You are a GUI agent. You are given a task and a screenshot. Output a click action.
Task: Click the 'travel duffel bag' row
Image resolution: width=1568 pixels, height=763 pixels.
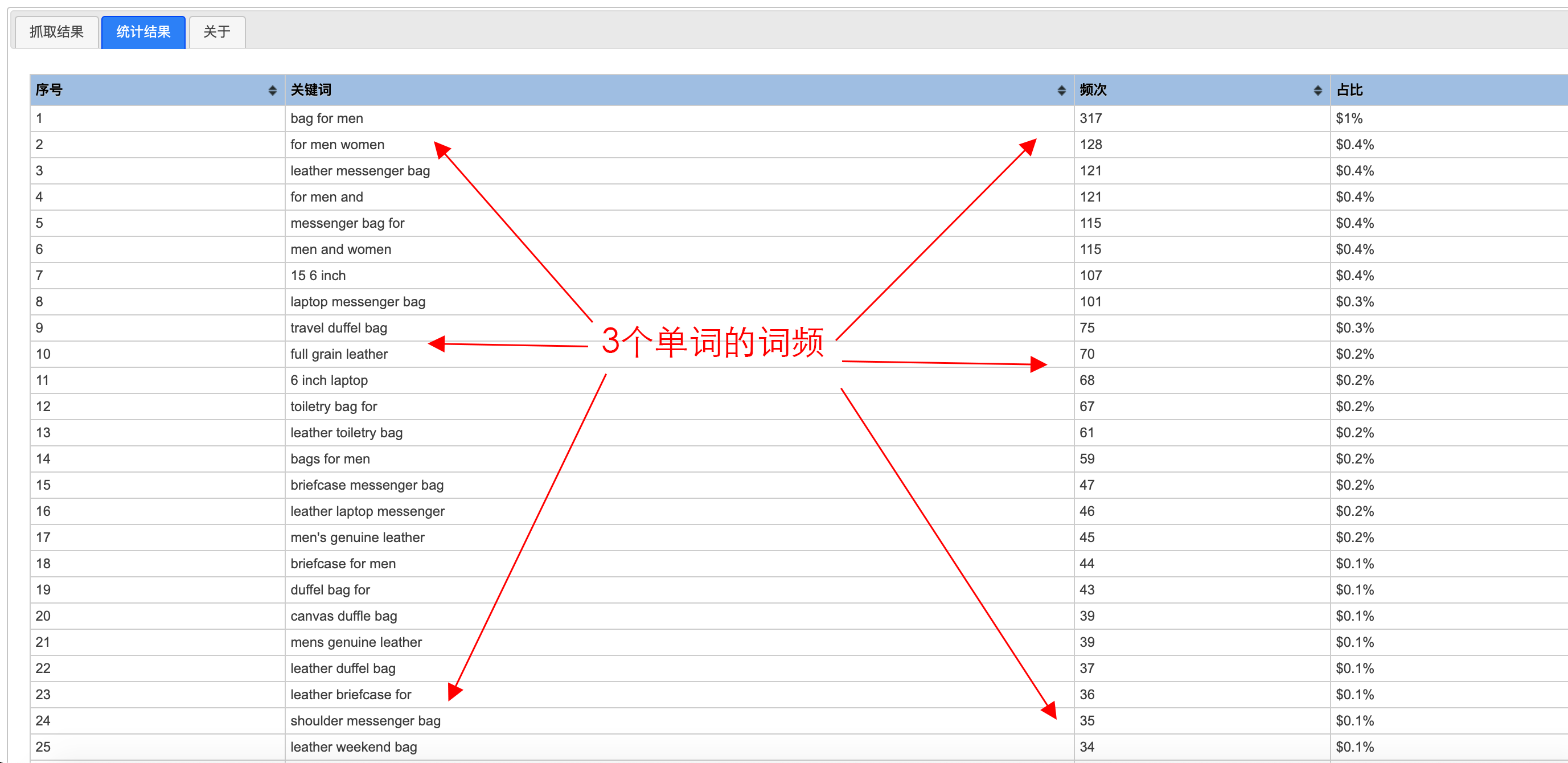pos(338,327)
